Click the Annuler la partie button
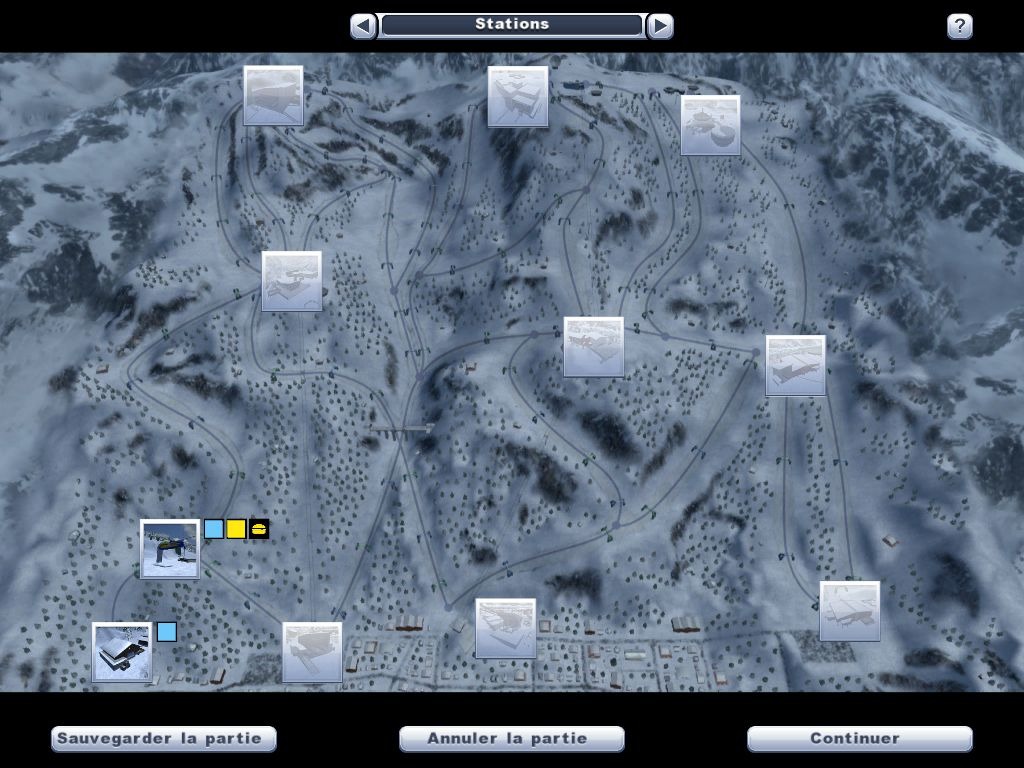This screenshot has width=1024, height=768. [511, 739]
